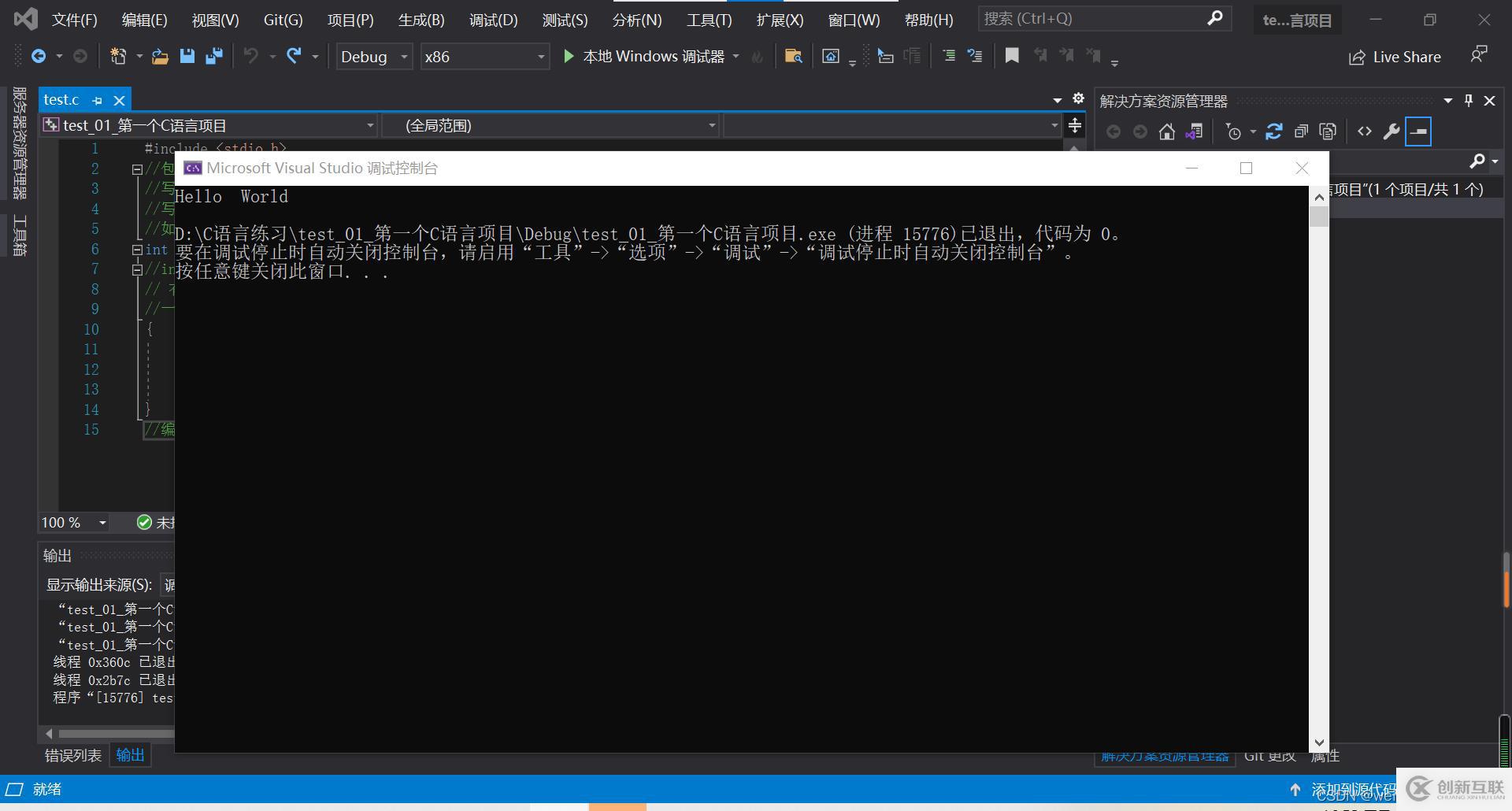Open the 帮助(H) menu
The width and height of the screenshot is (1512, 811).
pyautogui.click(x=928, y=20)
